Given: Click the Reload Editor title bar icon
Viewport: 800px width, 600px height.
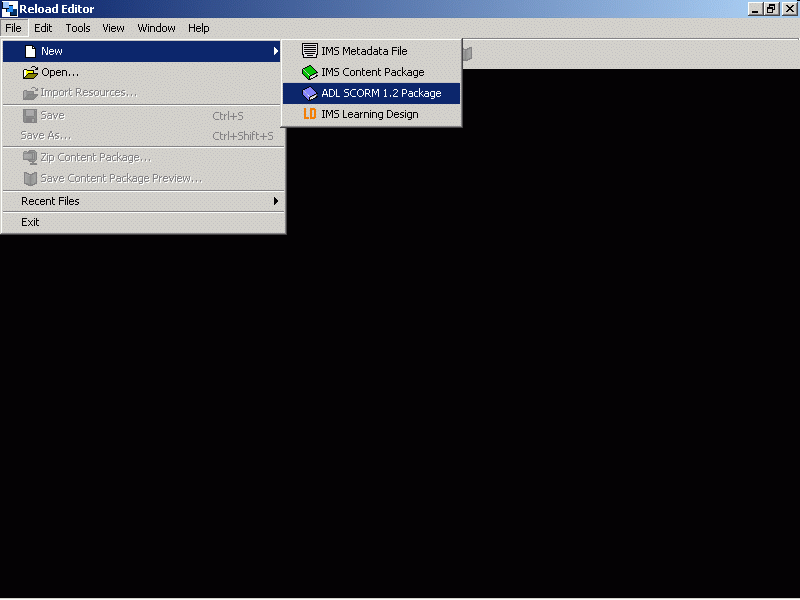Looking at the screenshot, I should (9, 9).
